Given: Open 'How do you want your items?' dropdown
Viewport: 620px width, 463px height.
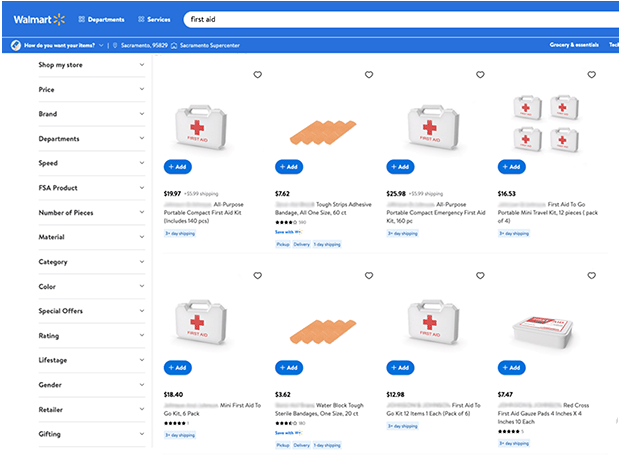Looking at the screenshot, I should [60, 45].
